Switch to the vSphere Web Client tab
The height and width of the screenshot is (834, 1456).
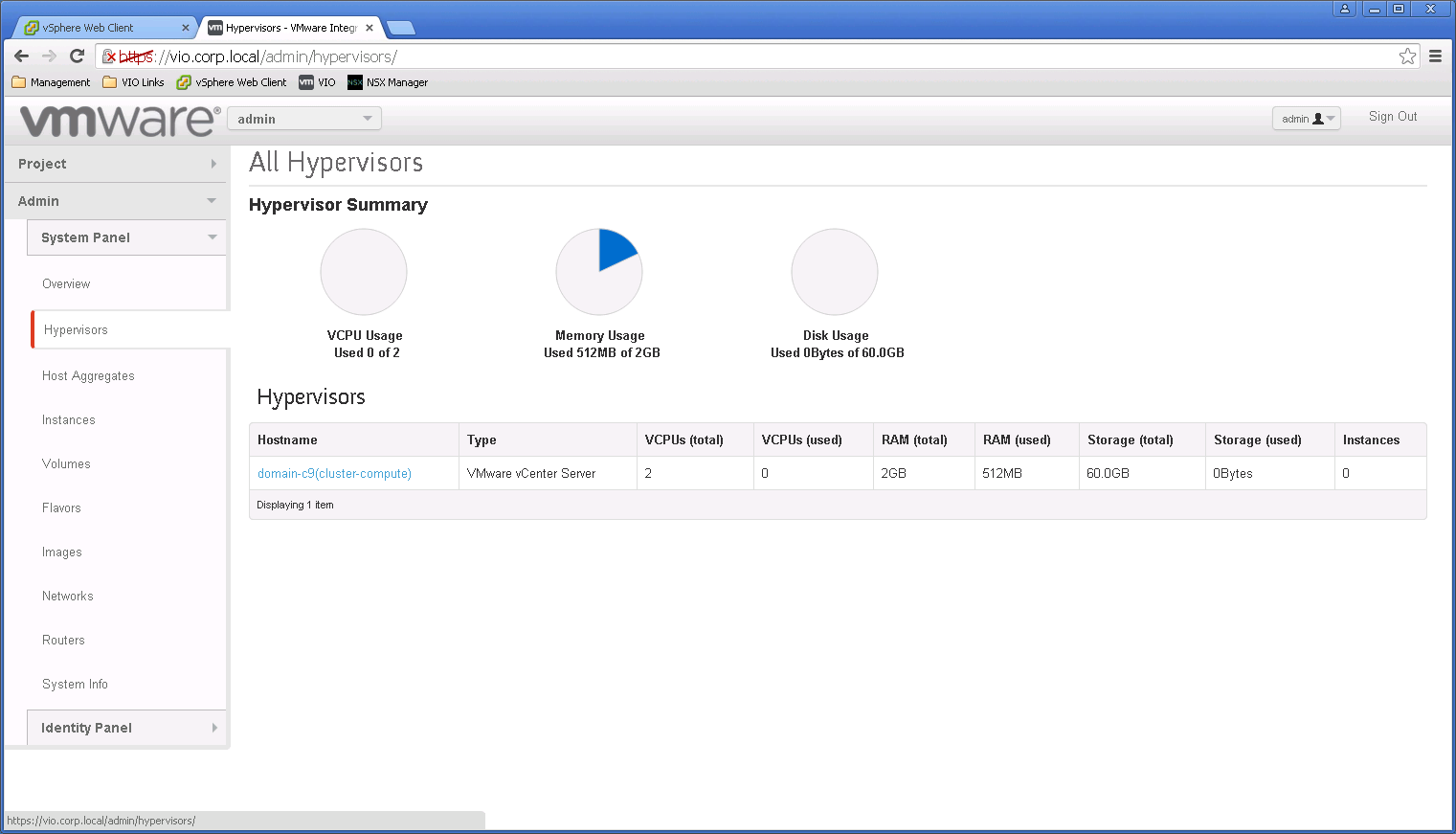[x=101, y=28]
